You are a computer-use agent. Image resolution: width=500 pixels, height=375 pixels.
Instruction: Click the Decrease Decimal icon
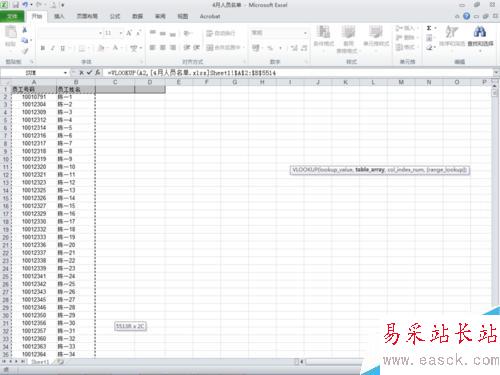click(304, 48)
